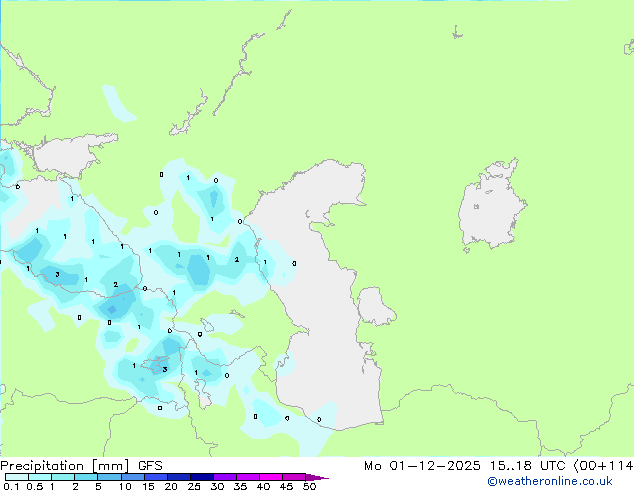
Task: Click the 0.1–0.5 mm legend color swatch
Action: pos(17,477)
